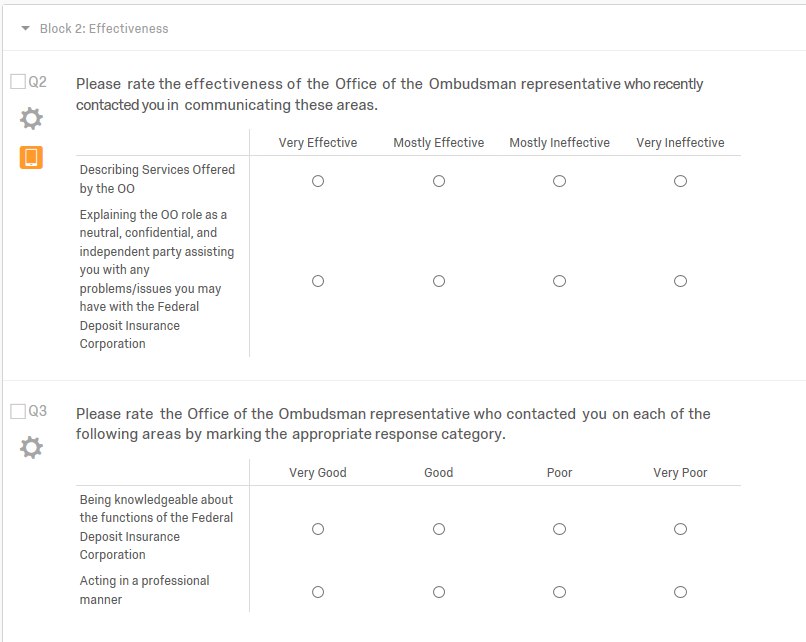Viewport: 806px width, 642px height.
Task: Click the Q3 question text to edit
Action: (x=392, y=424)
